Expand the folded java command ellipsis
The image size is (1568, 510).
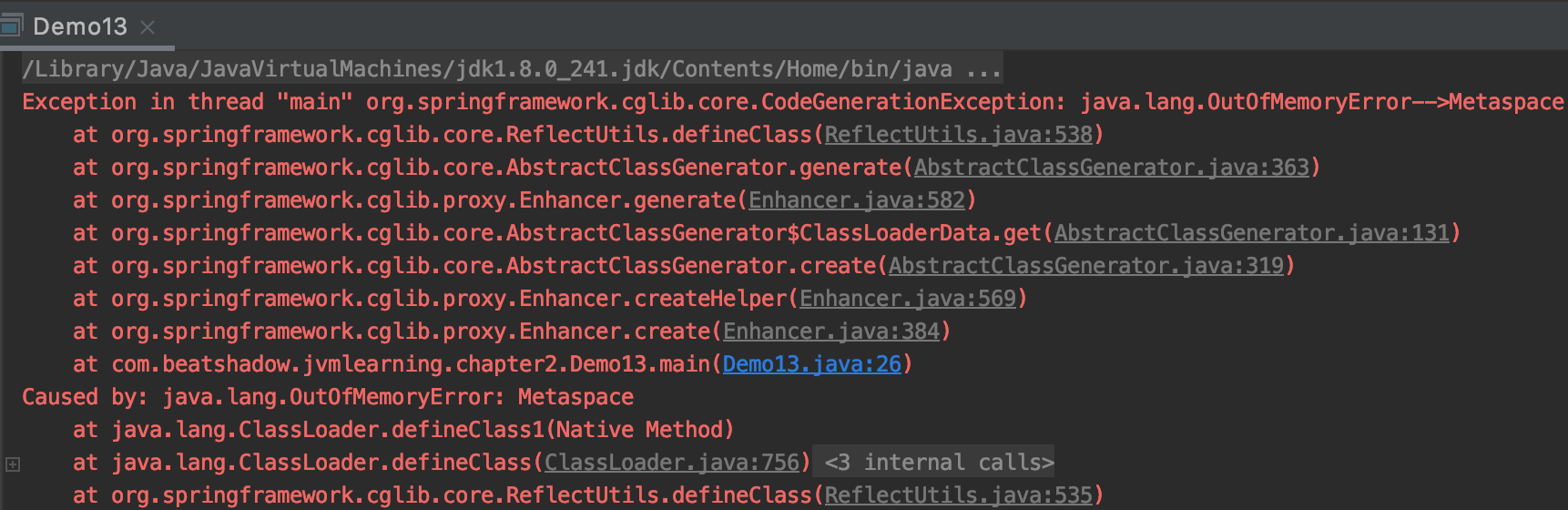coord(983,69)
